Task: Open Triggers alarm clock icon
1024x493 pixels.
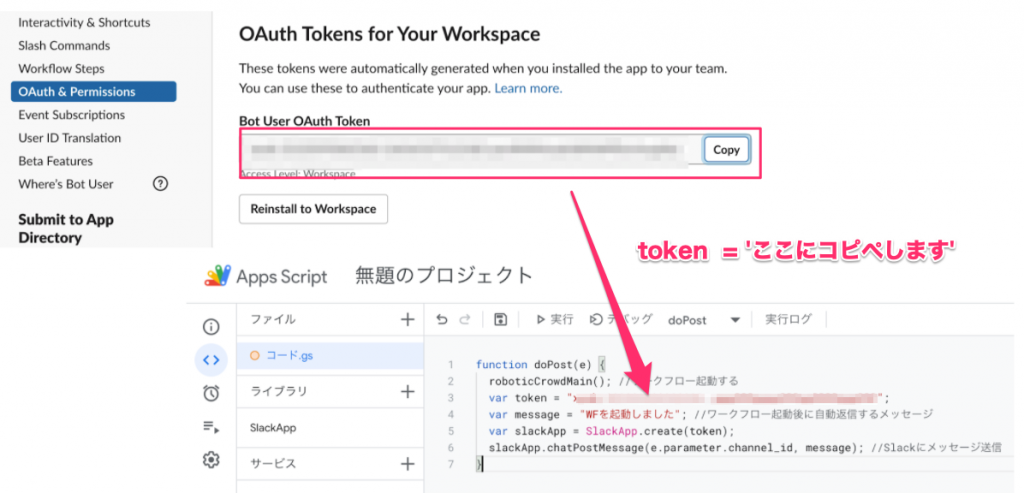Action: [x=211, y=393]
